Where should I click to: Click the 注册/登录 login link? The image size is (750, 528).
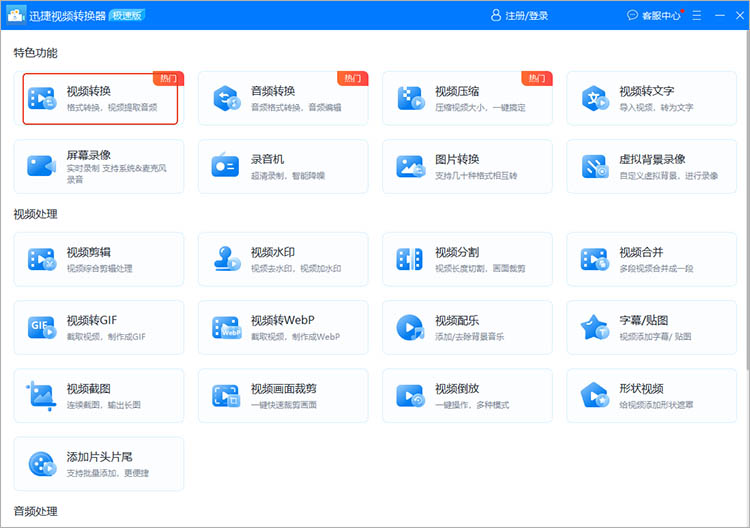point(527,16)
